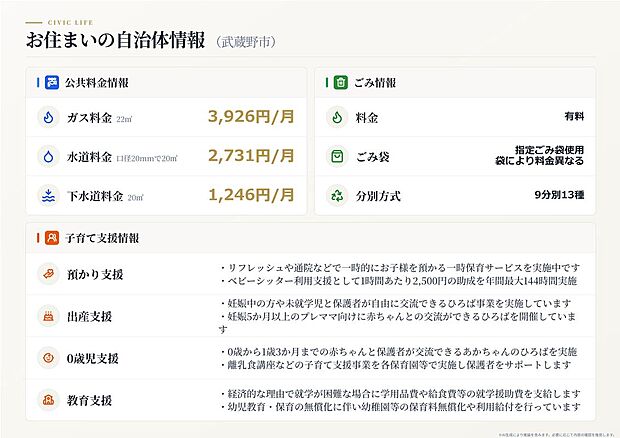Click the water drop icon beside 水道料金
Viewport: 620px width, 438px height.
48,156
